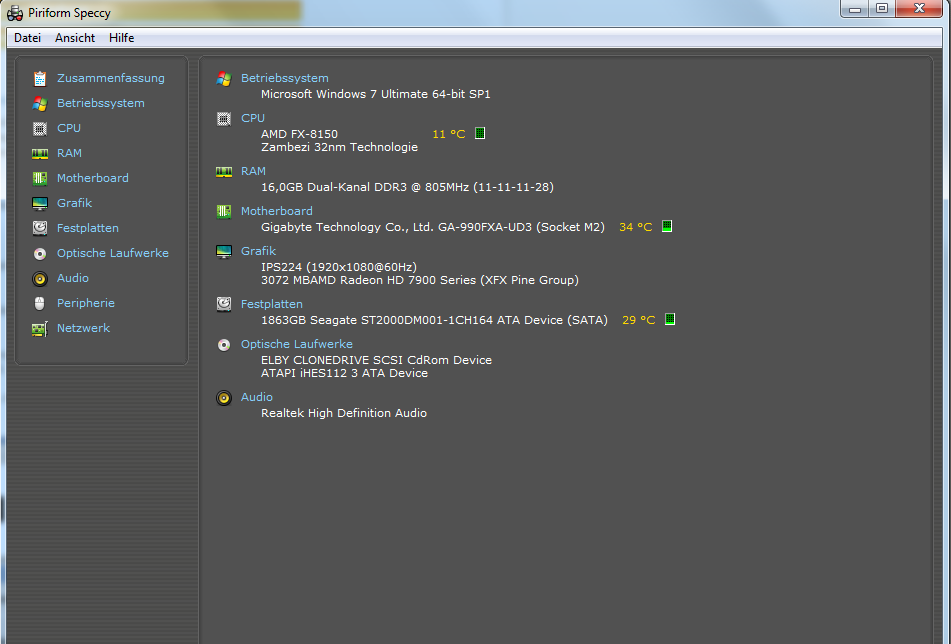Go to Betriebssystem section in sidebar
Viewport: 951px width, 644px height.
point(101,103)
